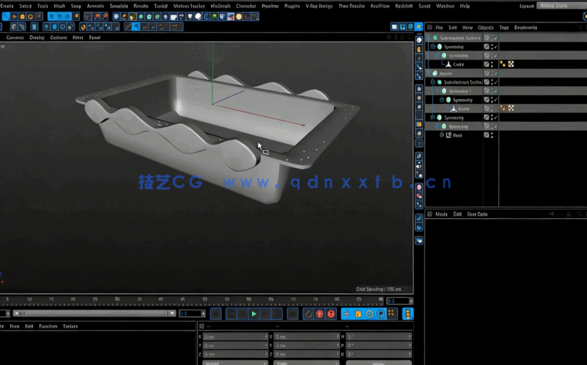Image resolution: width=587 pixels, height=365 pixels.
Task: Click Render to Picture Viewer icon
Action: (x=97, y=16)
